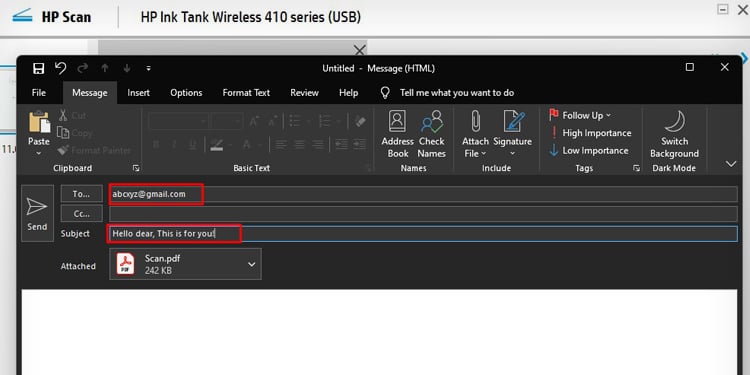Image resolution: width=750 pixels, height=375 pixels.
Task: Open the Scan.pdf attachment dropdown arrow
Action: [x=252, y=264]
